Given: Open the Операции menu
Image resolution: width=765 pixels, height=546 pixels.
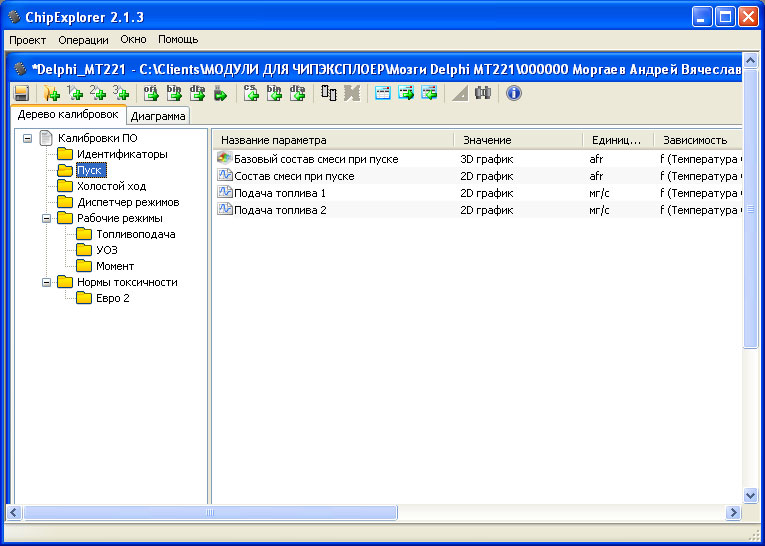Looking at the screenshot, I should click(83, 40).
